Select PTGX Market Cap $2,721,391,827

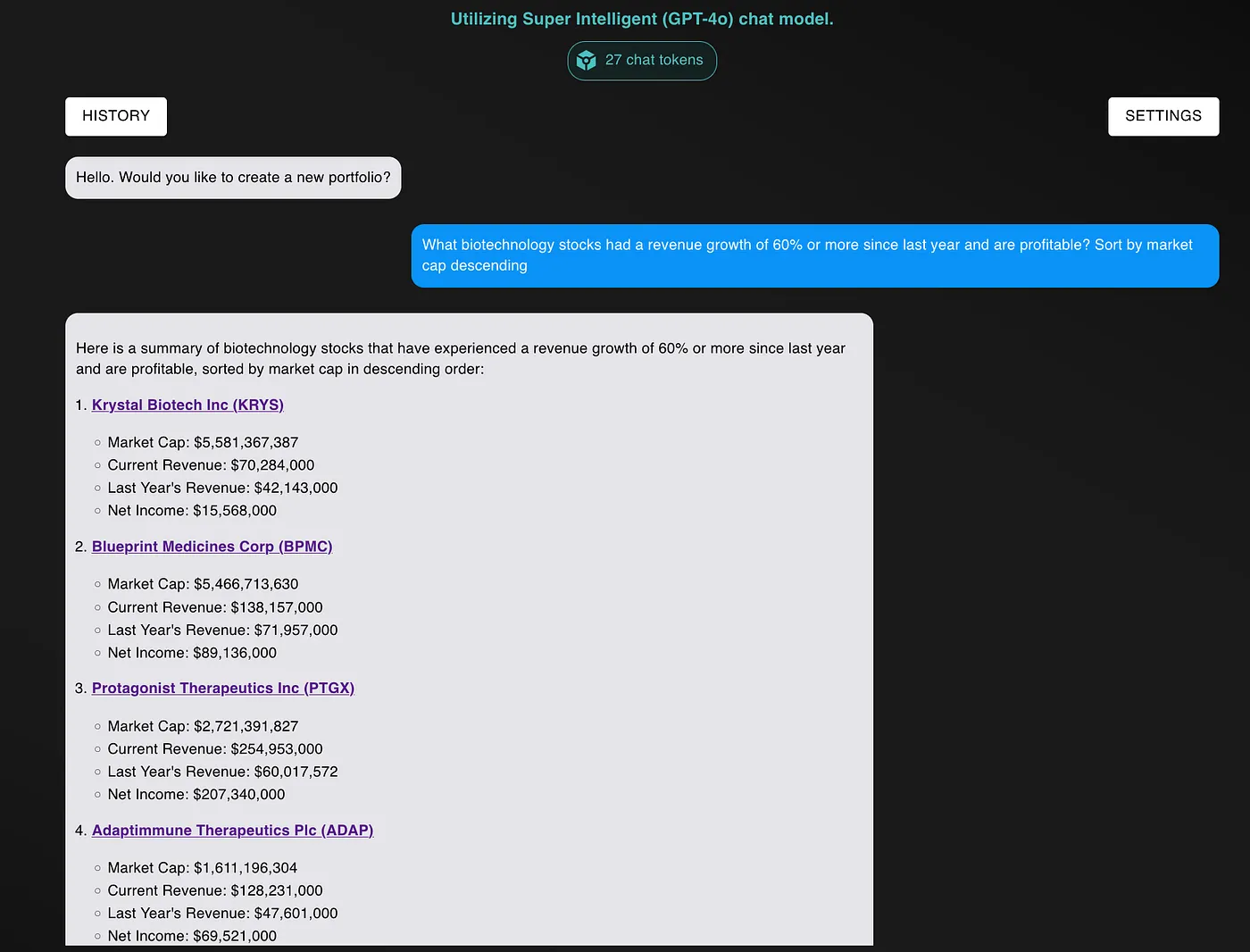click(x=203, y=726)
